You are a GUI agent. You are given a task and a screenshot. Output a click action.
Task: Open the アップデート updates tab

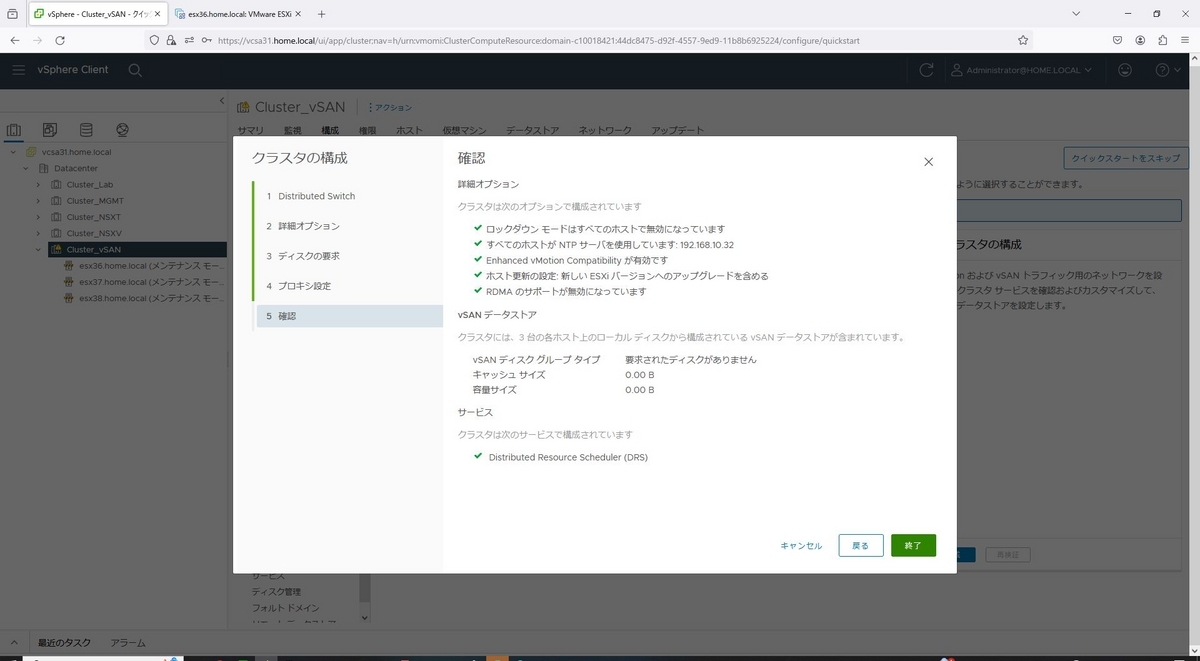[677, 130]
